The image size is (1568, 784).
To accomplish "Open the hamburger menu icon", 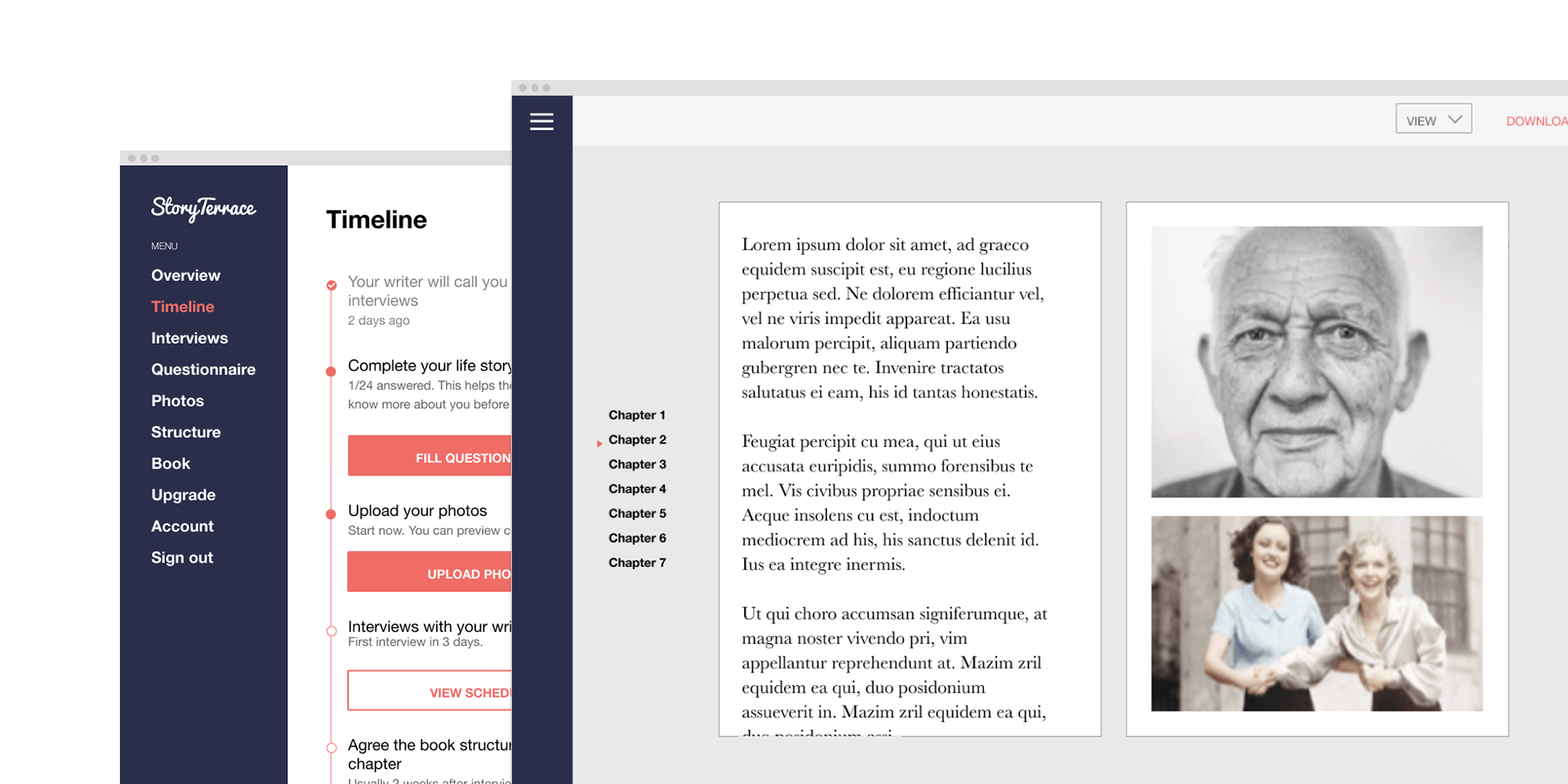I will tap(541, 122).
